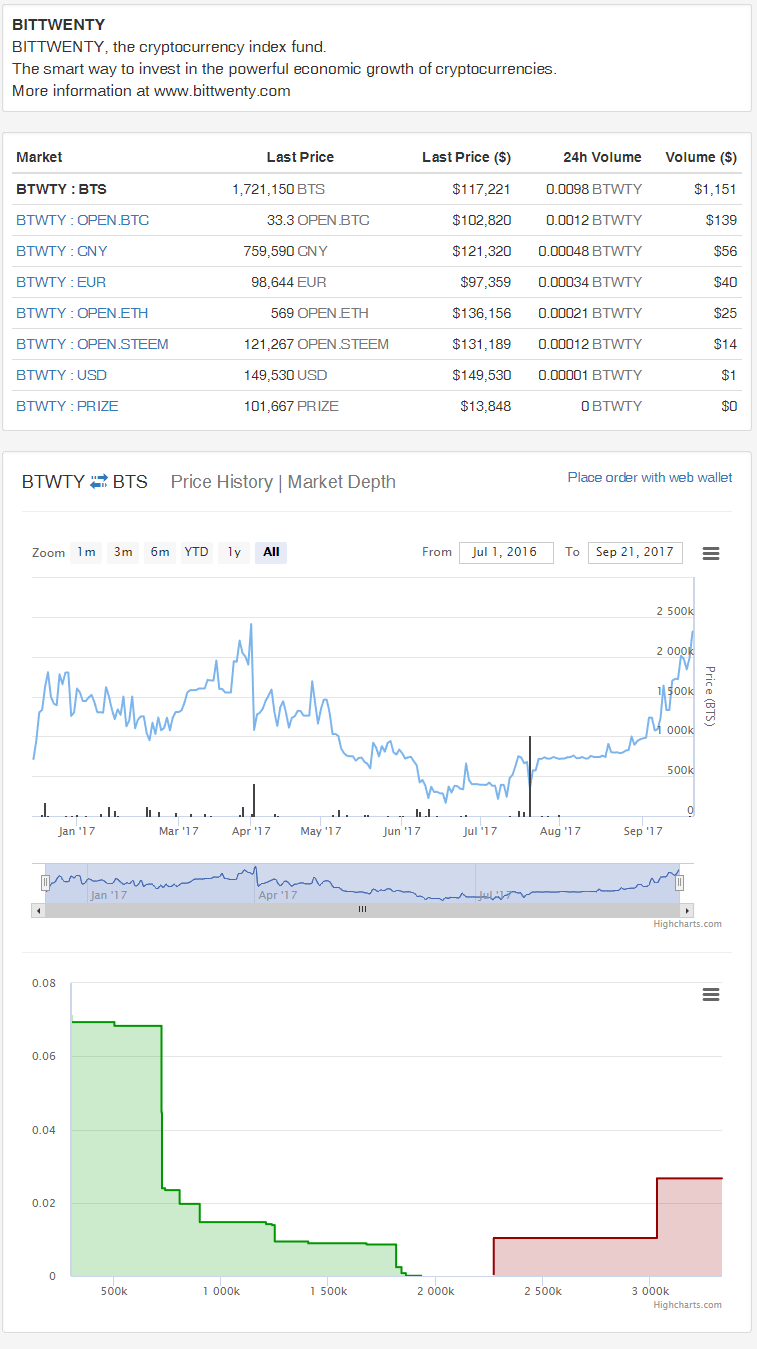Open the BTWTY : USD market
This screenshot has height=1349, width=757.
click(x=61, y=375)
